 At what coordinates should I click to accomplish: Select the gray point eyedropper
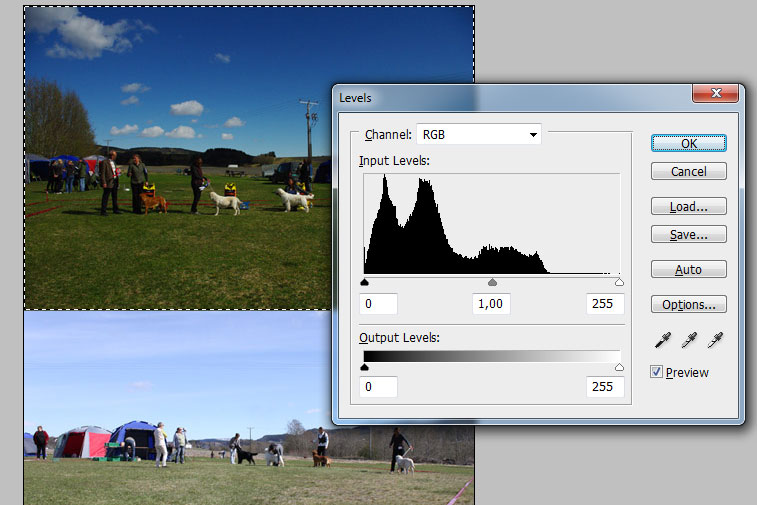pyautogui.click(x=689, y=341)
